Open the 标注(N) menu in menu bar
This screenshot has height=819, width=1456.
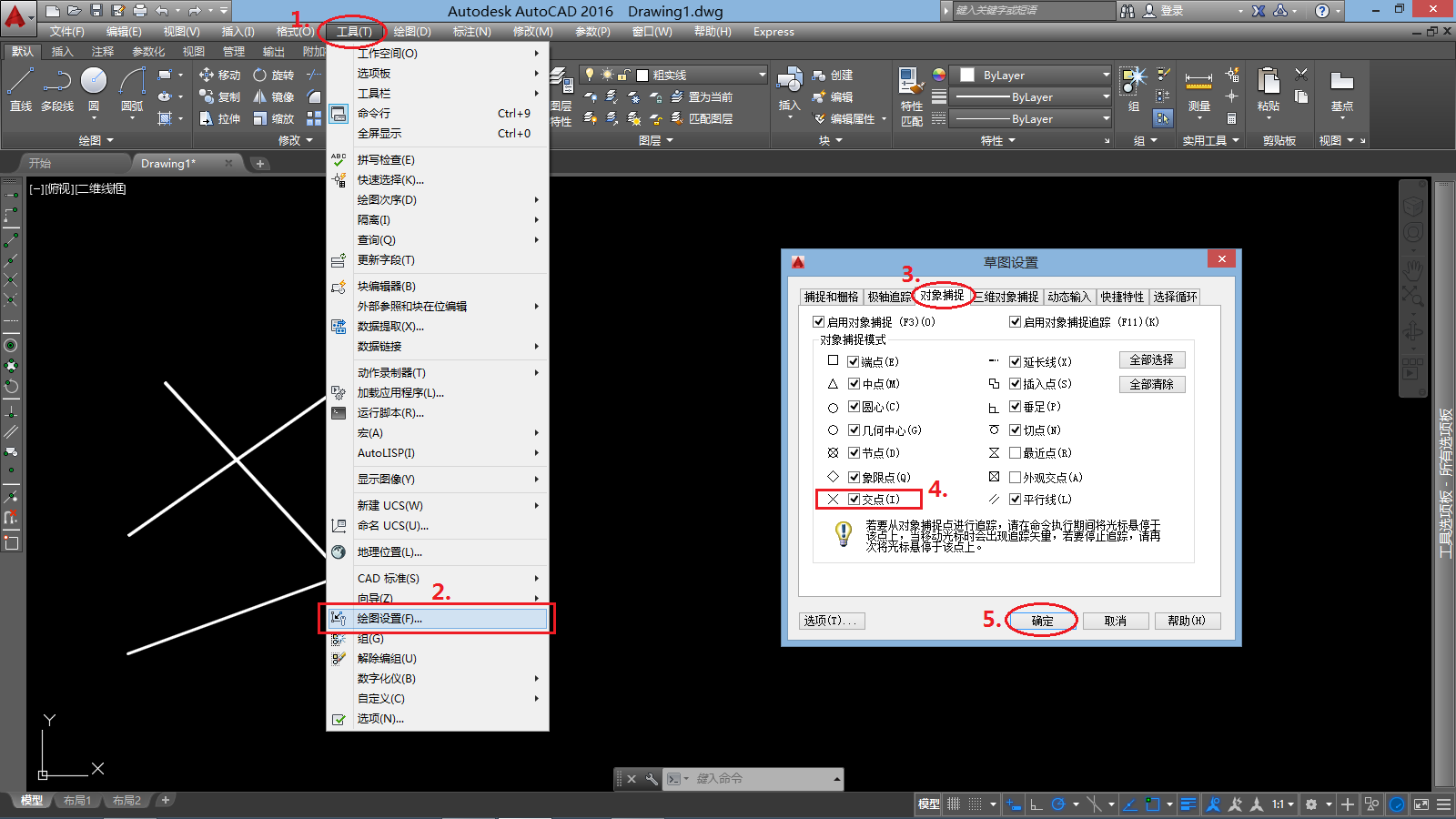[x=472, y=32]
